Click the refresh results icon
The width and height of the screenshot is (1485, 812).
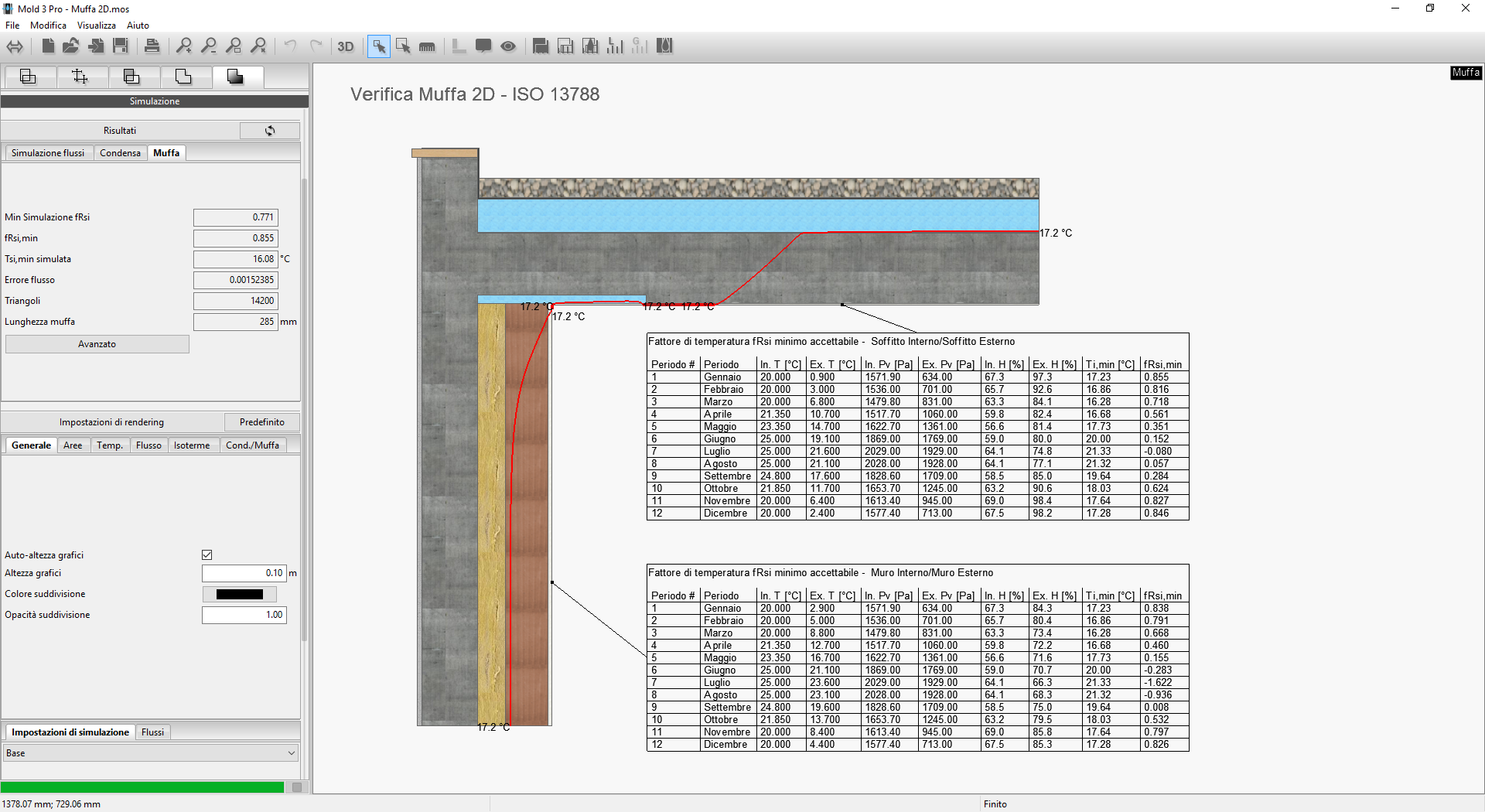(270, 131)
